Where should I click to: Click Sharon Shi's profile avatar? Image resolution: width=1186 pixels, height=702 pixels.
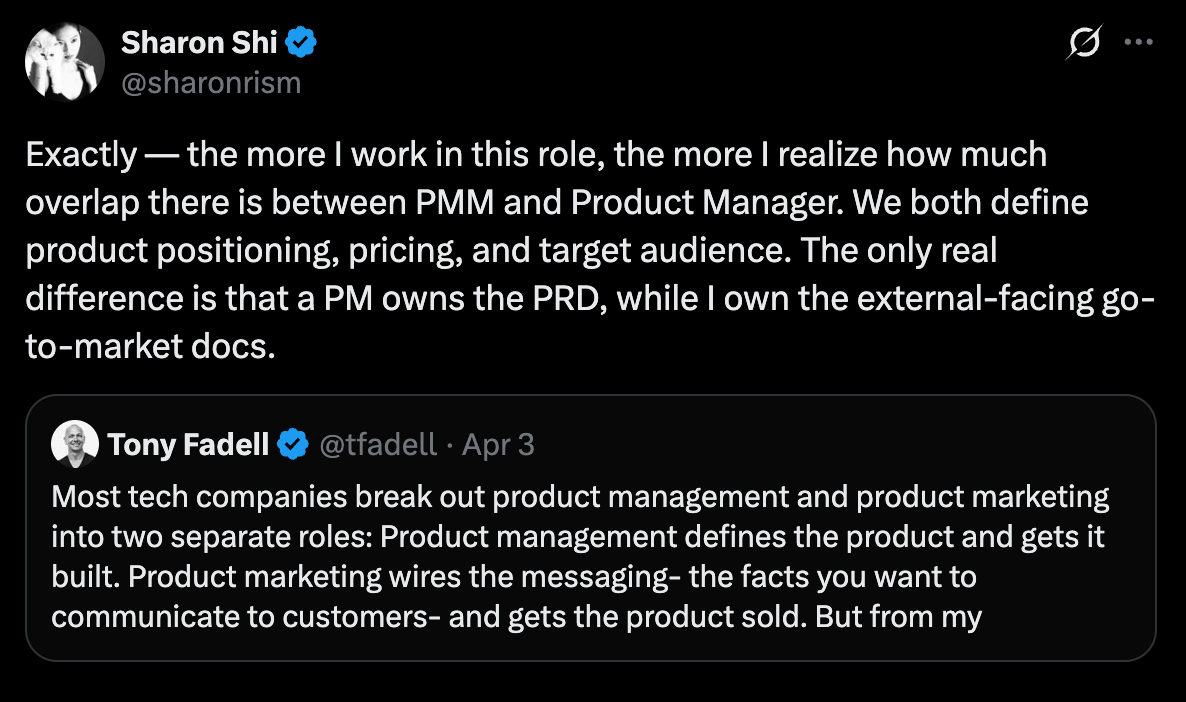pyautogui.click(x=65, y=61)
